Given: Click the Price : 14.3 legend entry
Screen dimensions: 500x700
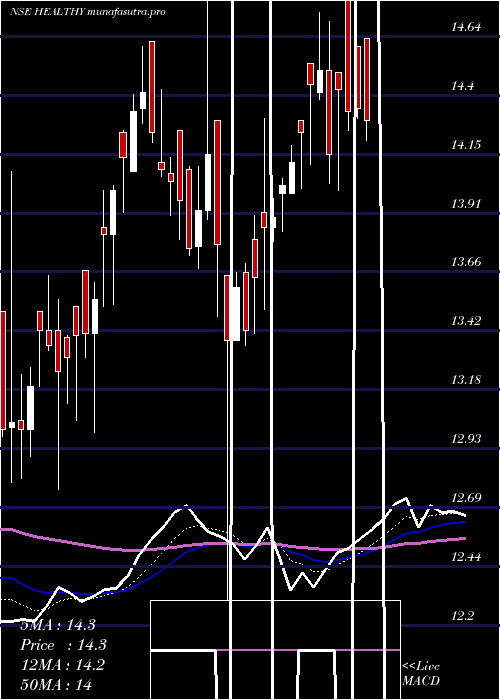Looking at the screenshot, I should point(63,645).
